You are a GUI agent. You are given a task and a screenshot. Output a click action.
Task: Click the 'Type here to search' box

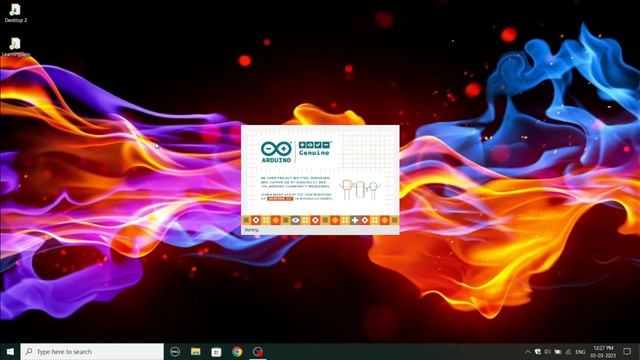coord(92,351)
